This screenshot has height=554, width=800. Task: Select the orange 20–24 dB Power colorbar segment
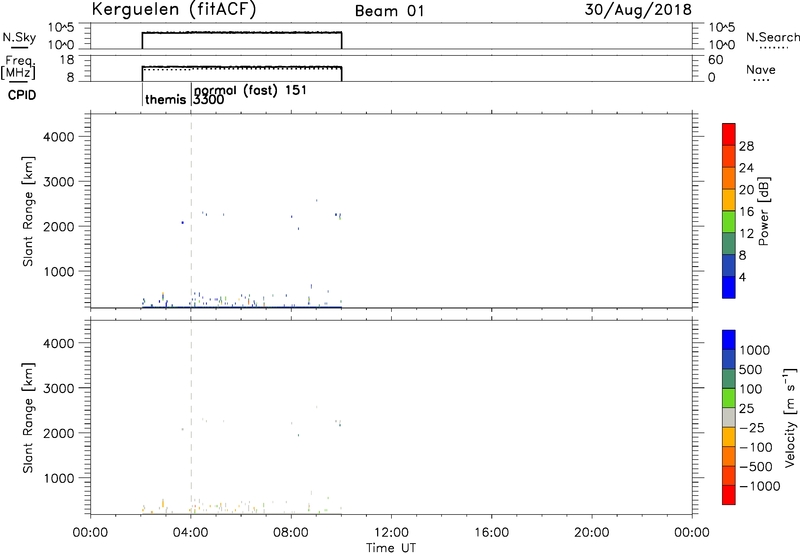(729, 178)
